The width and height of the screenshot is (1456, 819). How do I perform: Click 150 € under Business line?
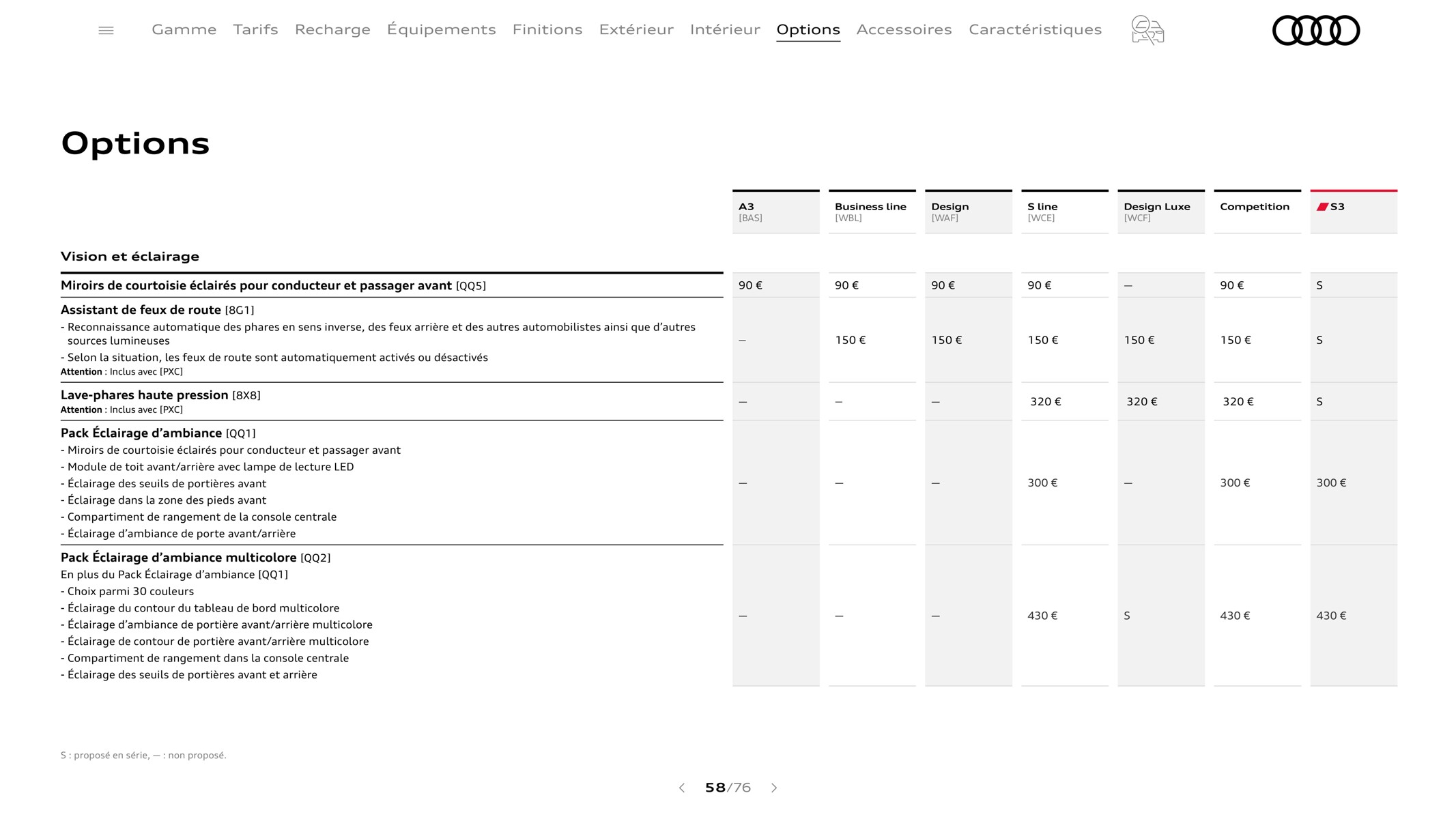[x=851, y=340]
